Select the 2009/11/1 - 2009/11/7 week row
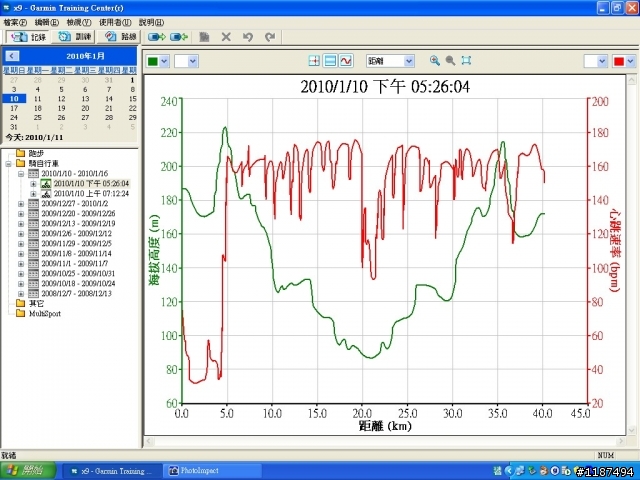Screen dimensions: 640x480 [75, 264]
